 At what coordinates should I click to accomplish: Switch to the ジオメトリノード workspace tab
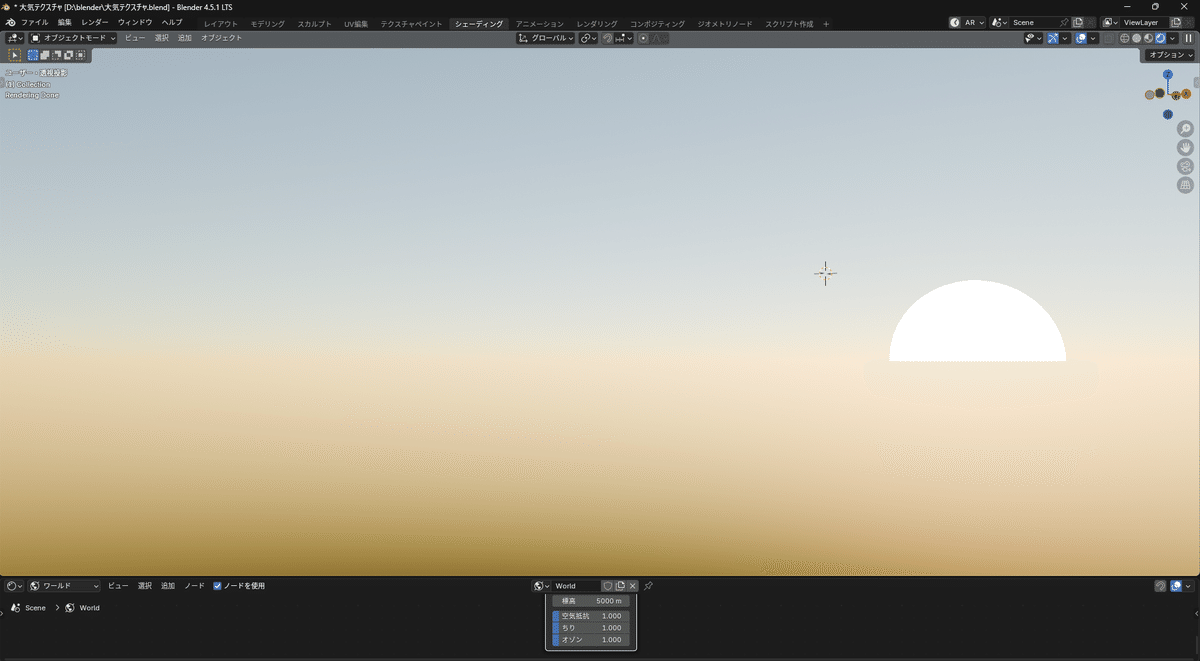point(725,23)
